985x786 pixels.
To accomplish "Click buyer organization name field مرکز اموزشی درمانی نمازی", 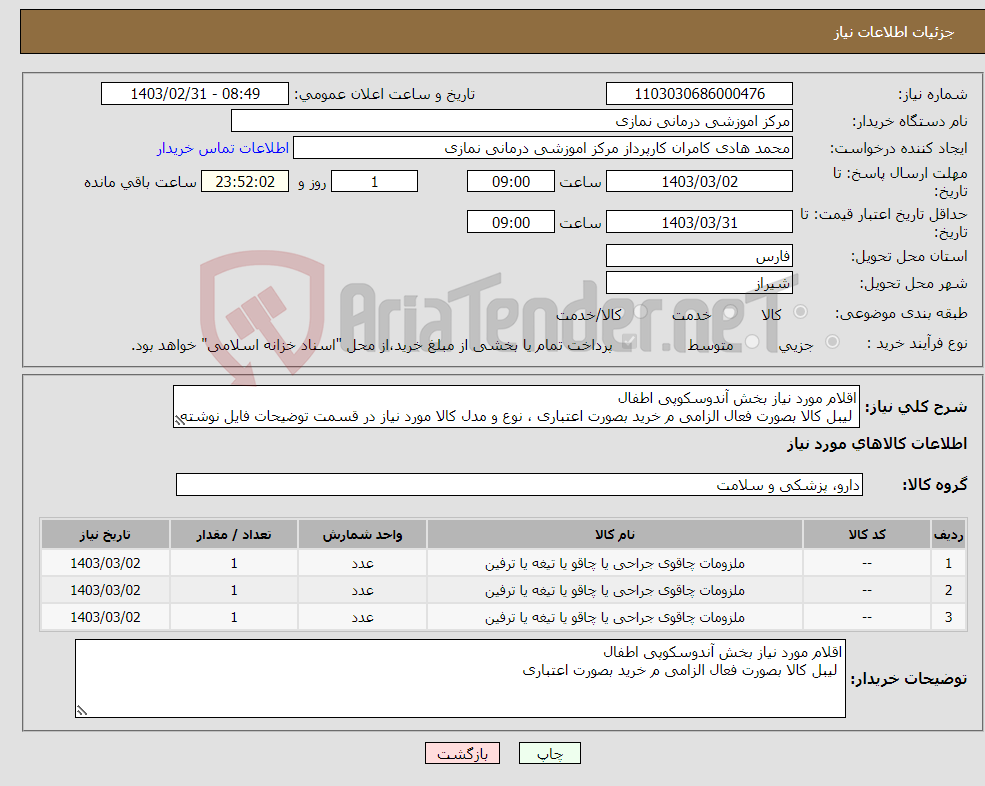I will [x=512, y=121].
